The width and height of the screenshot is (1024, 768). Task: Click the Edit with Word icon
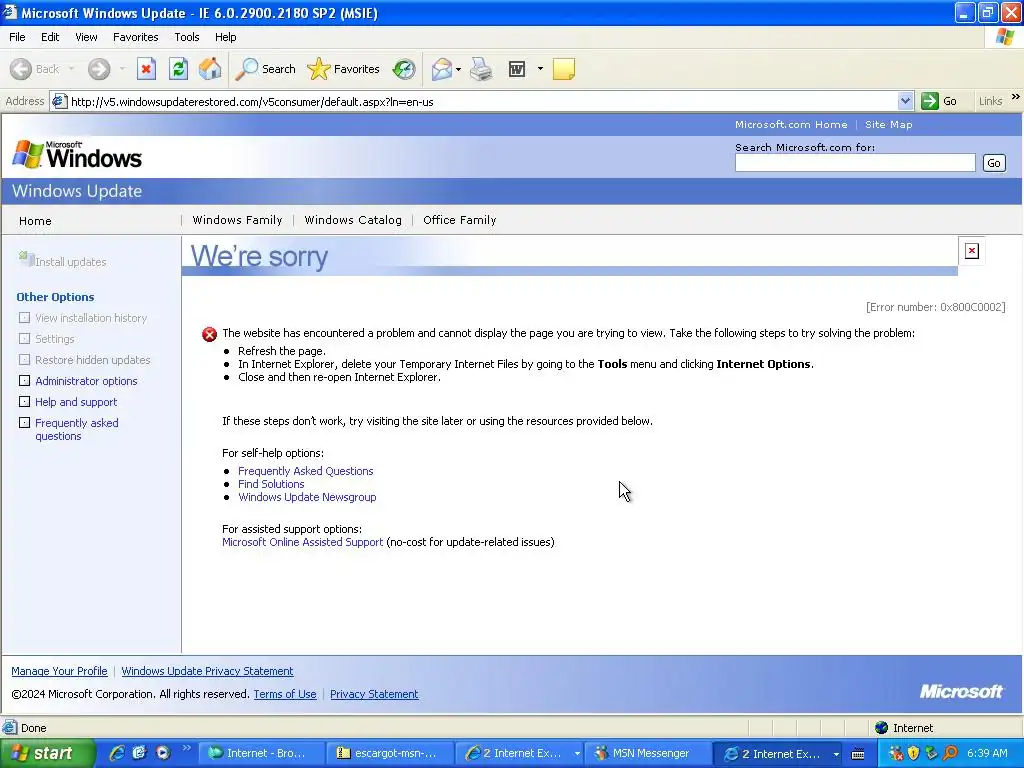click(517, 69)
